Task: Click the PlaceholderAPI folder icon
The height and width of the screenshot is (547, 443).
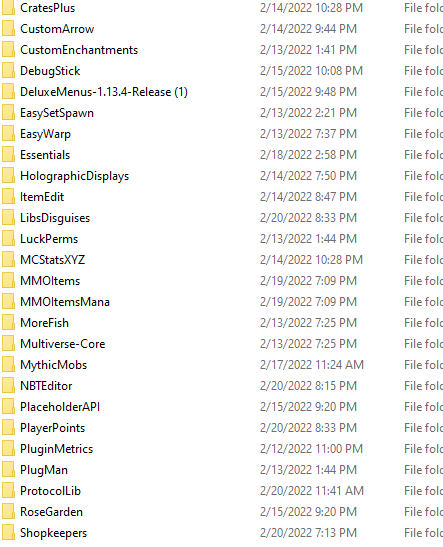Action: 8,407
